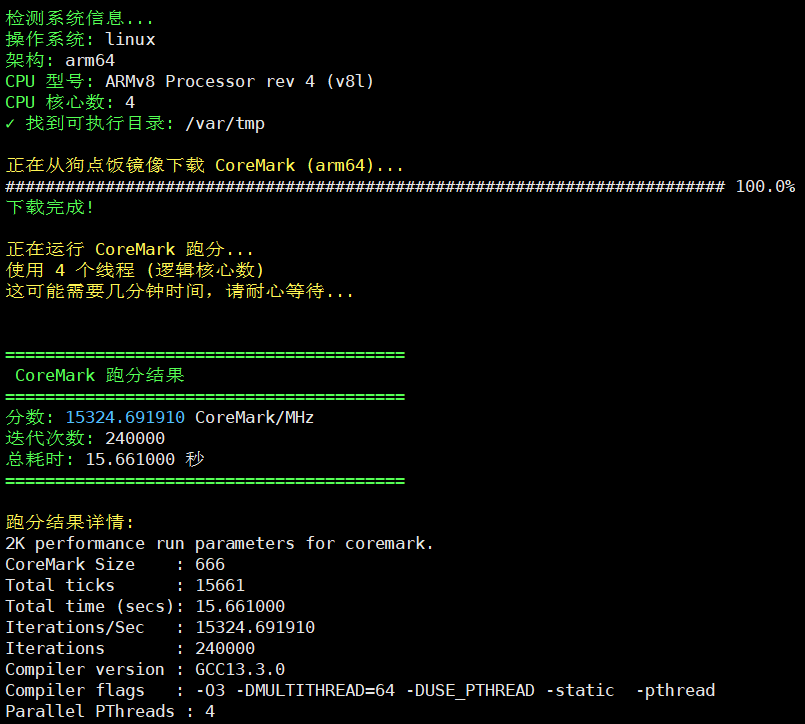The image size is (805, 724).
Task: Click the 正在运行 CoreMark 跑分 line
Action: [x=130, y=249]
